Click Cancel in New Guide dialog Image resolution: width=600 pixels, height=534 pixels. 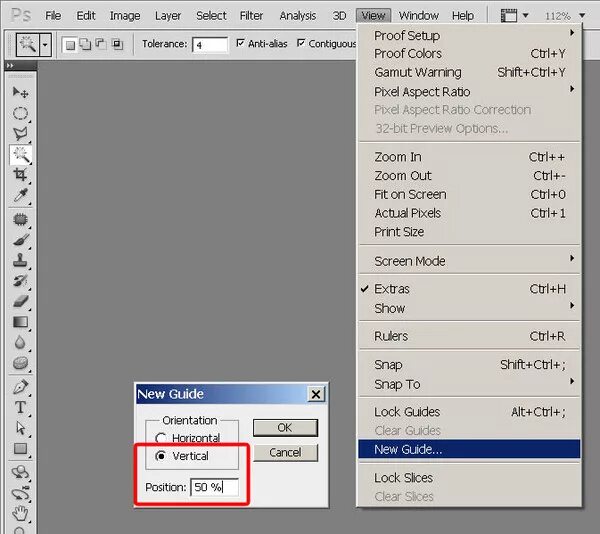(x=285, y=453)
